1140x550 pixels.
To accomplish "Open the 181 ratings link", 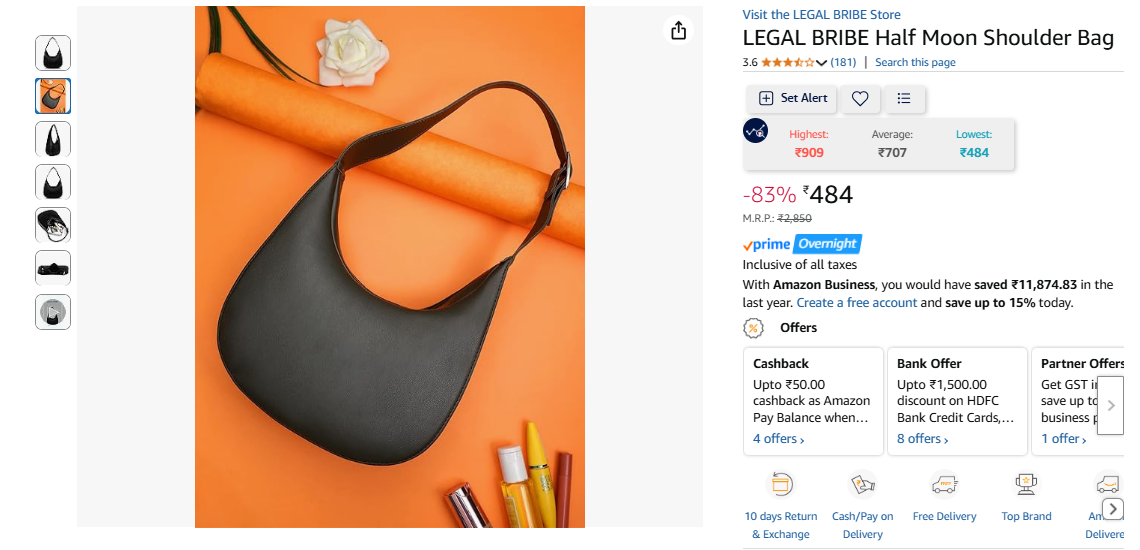I will tap(843, 63).
